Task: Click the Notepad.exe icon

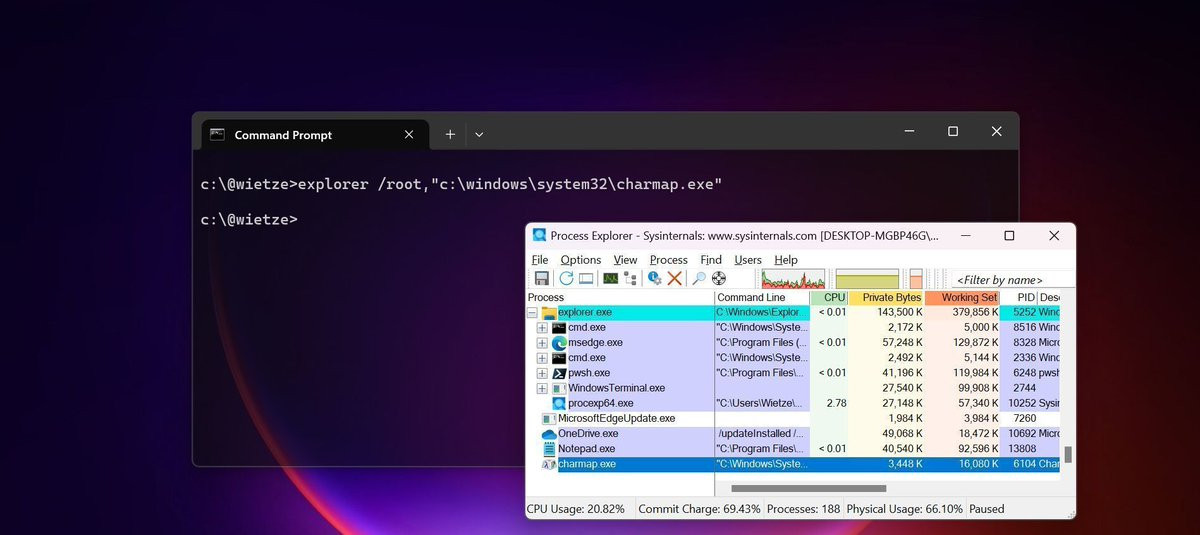Action: pyautogui.click(x=548, y=449)
